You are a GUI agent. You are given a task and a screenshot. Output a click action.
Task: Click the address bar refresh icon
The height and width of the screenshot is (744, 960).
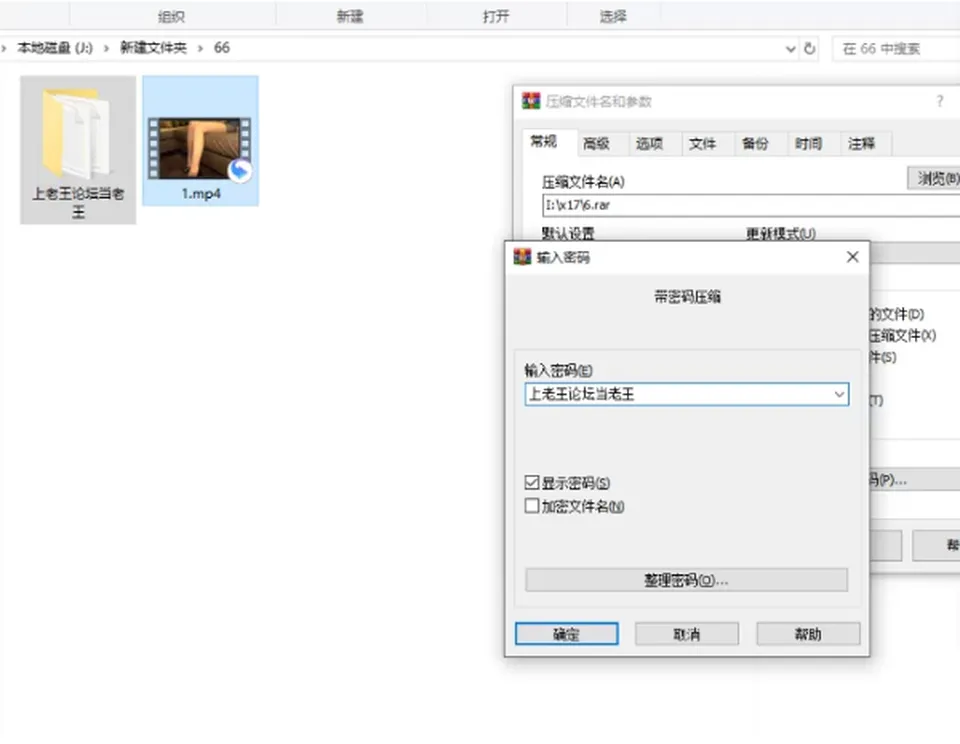pyautogui.click(x=809, y=48)
